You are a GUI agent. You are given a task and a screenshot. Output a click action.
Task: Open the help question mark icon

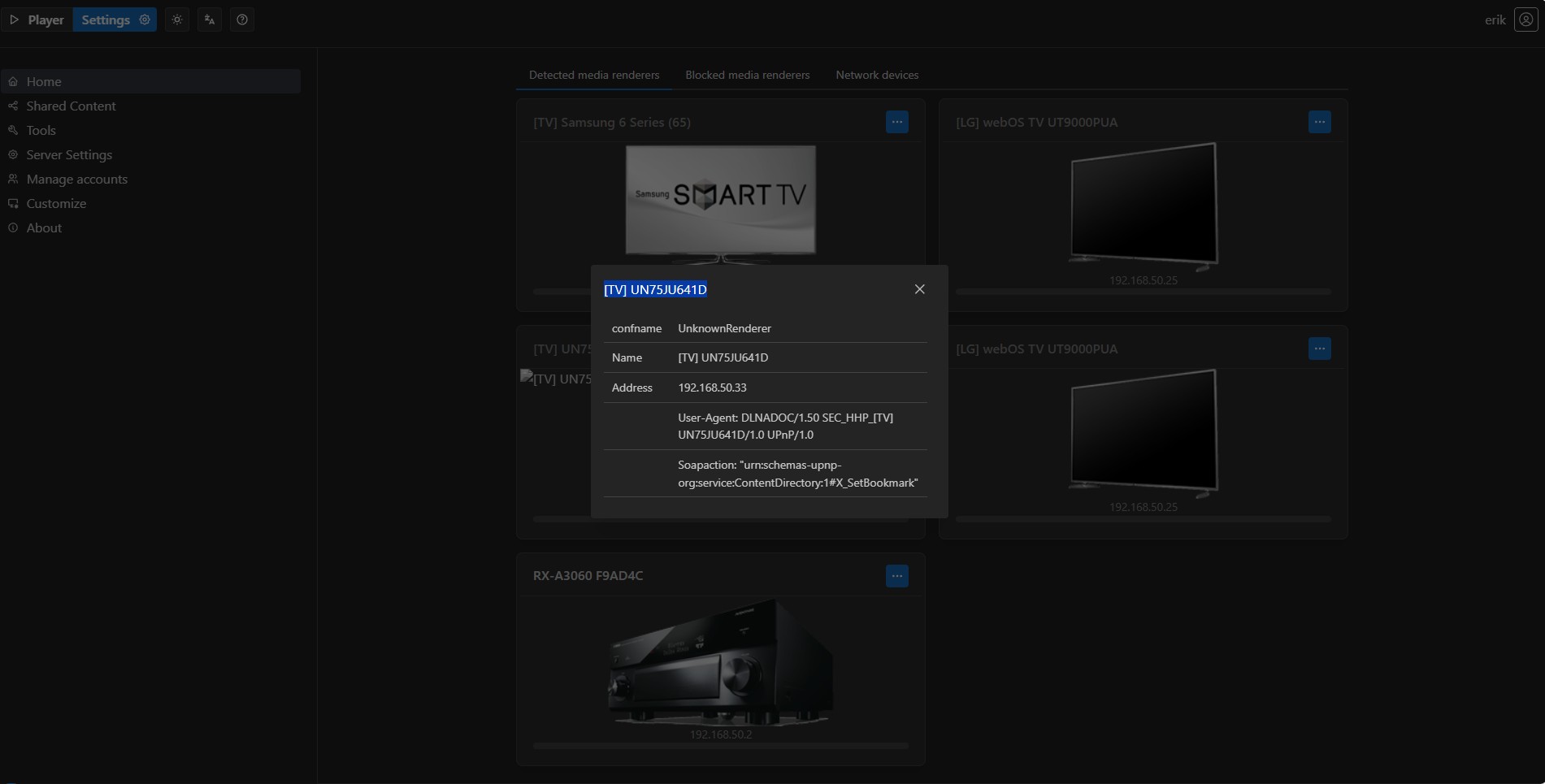pos(242,19)
